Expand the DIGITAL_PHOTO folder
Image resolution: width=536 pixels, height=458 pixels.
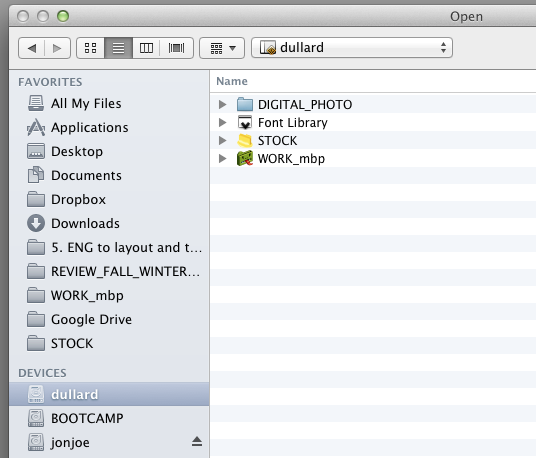[223, 104]
